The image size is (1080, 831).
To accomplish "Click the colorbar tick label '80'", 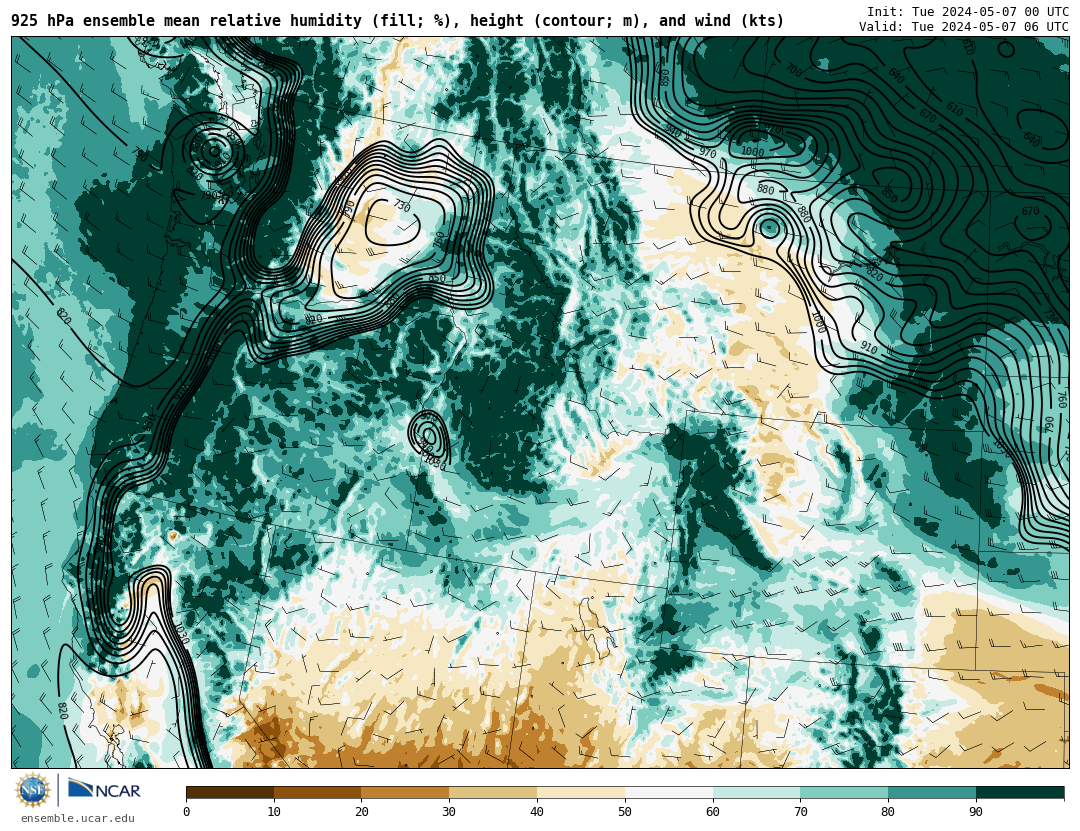I will click(x=889, y=812).
